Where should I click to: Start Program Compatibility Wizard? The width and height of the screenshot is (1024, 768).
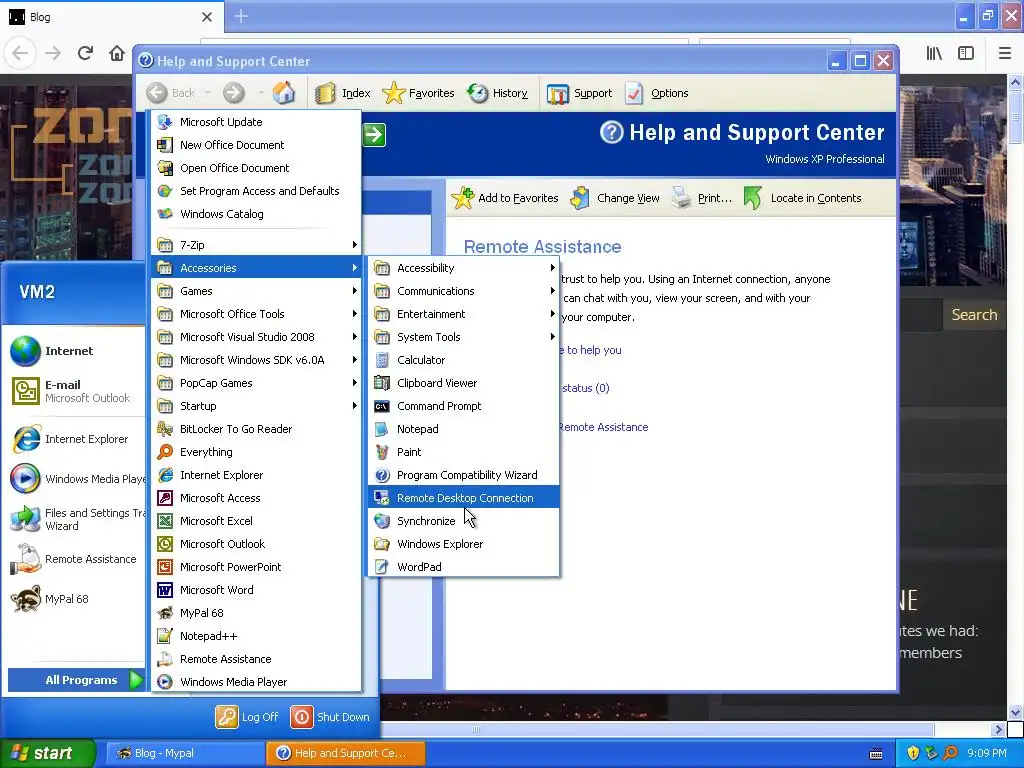464,475
